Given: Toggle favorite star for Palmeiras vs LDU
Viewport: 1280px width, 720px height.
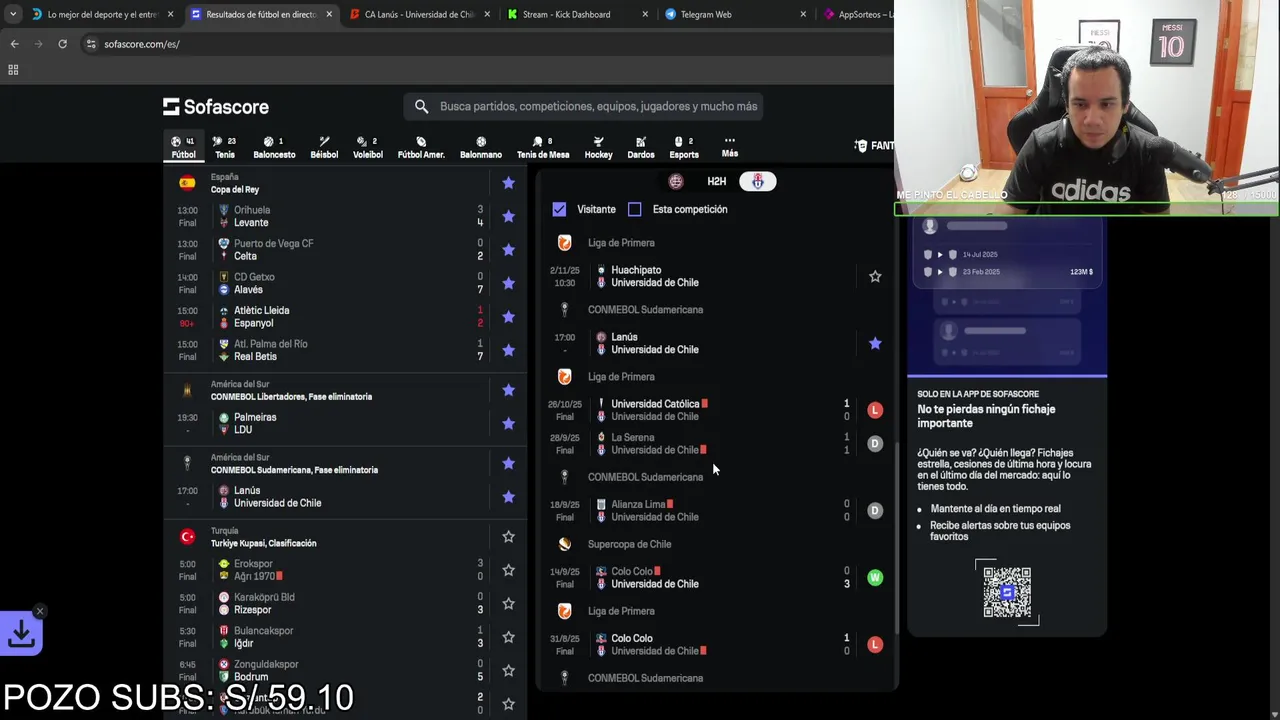Looking at the screenshot, I should (508, 424).
